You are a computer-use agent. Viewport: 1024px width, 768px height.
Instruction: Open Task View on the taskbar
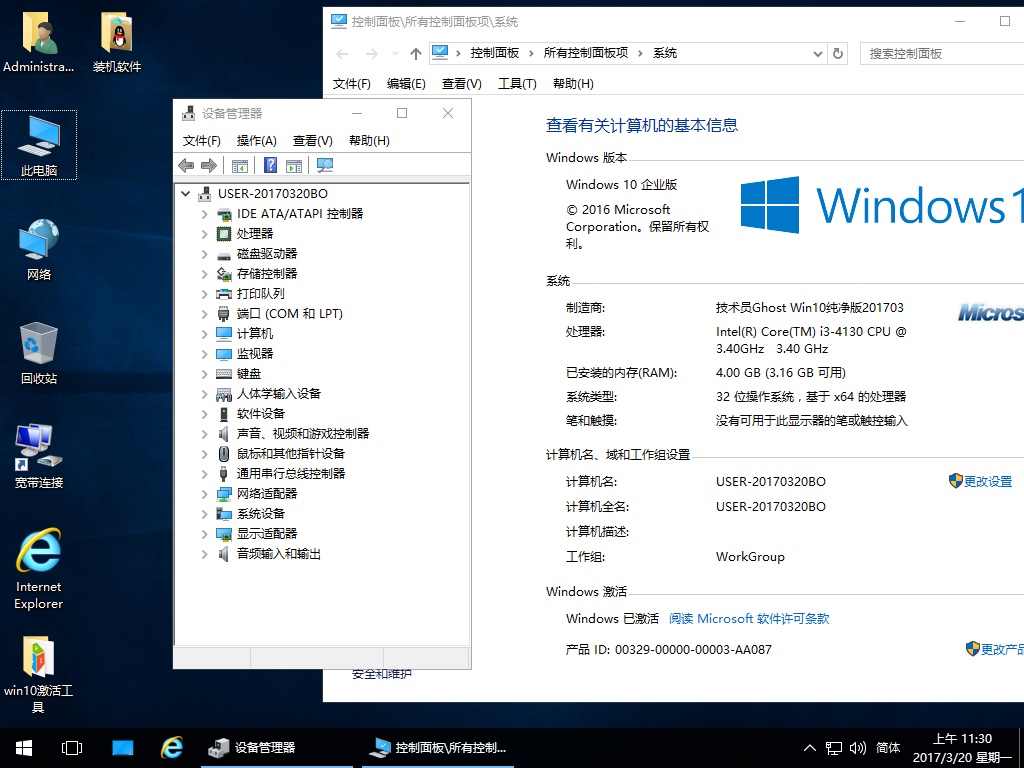pyautogui.click(x=72, y=748)
